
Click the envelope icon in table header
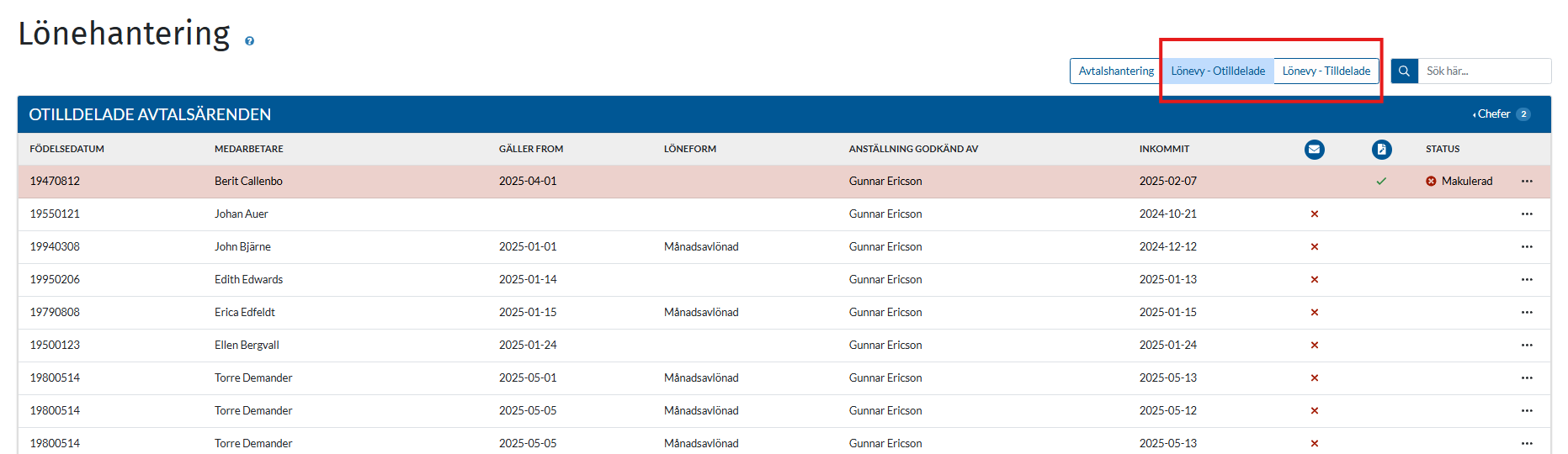[x=1314, y=150]
